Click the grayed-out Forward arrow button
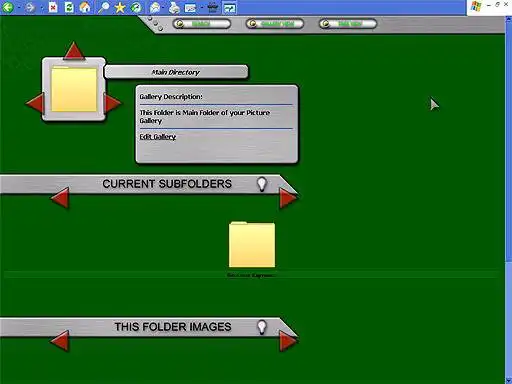The height and width of the screenshot is (384, 512). [x=30, y=7]
